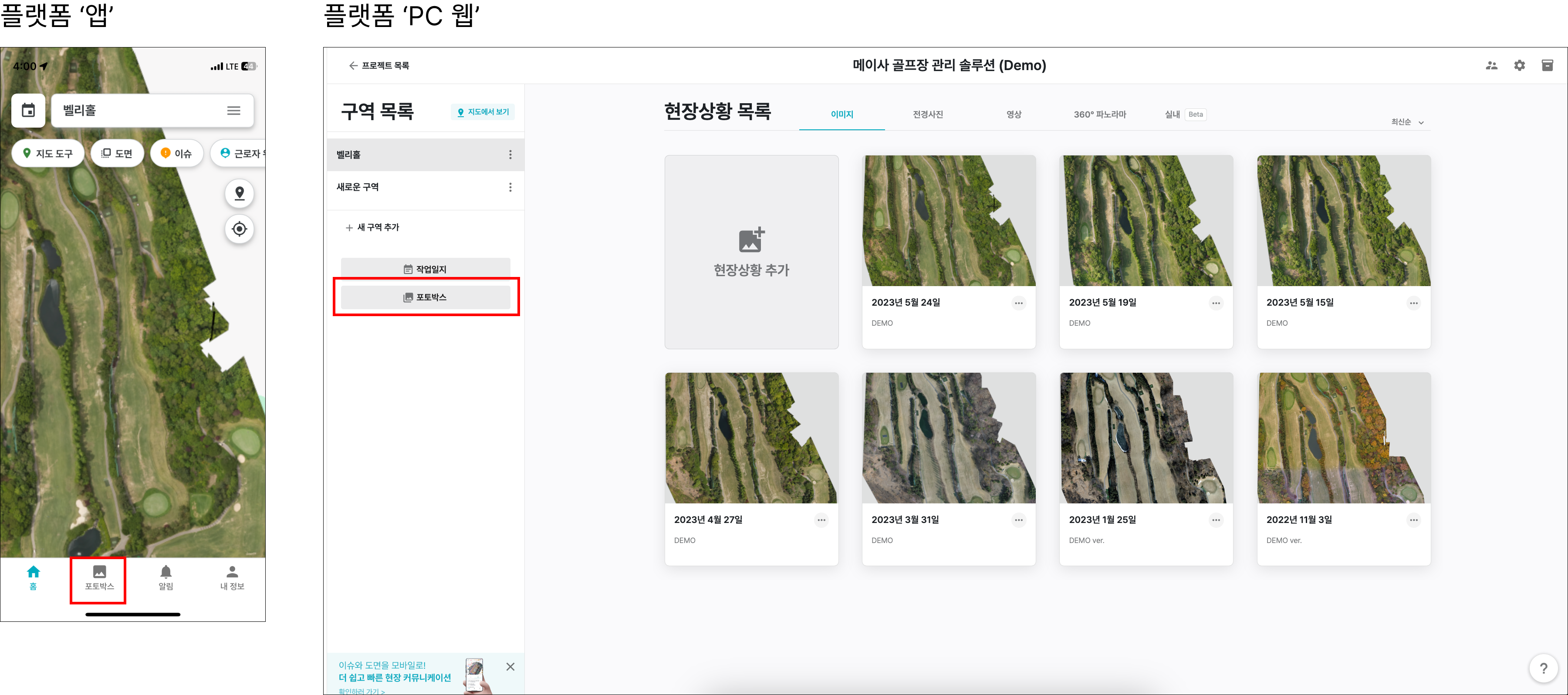Tap the current location crosshair button

tap(239, 229)
